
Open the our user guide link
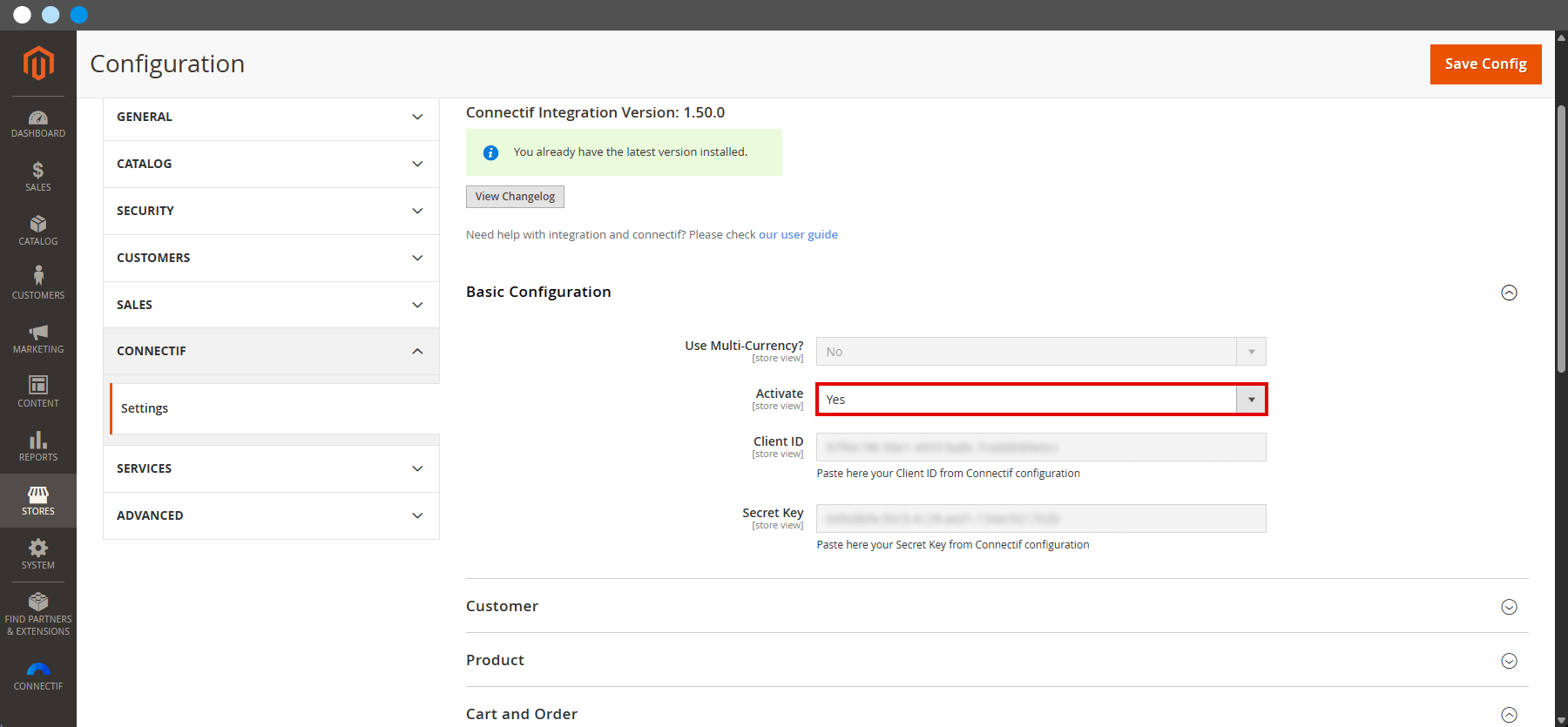(798, 234)
